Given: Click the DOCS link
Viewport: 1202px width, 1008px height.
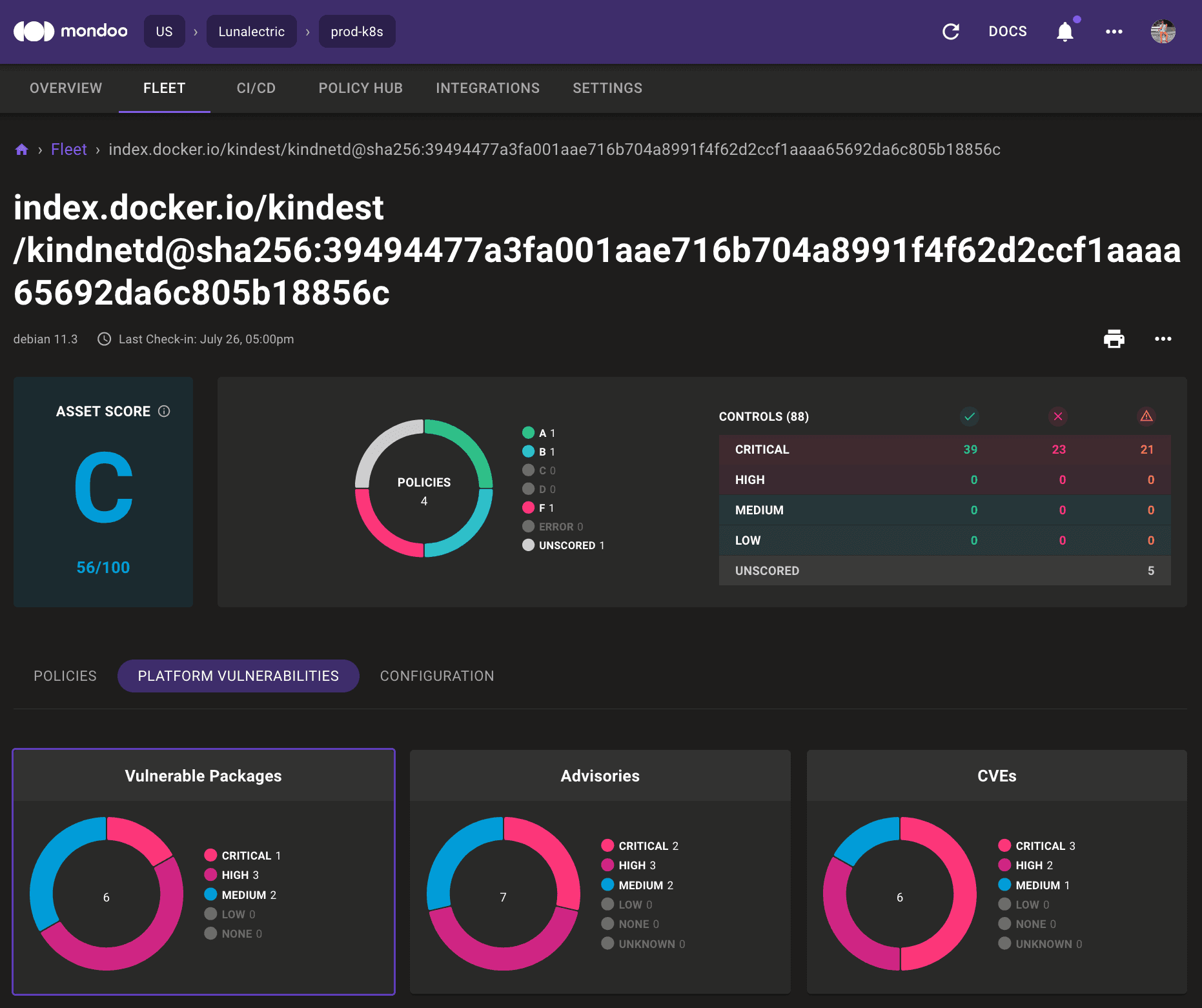Looking at the screenshot, I should click(1008, 31).
